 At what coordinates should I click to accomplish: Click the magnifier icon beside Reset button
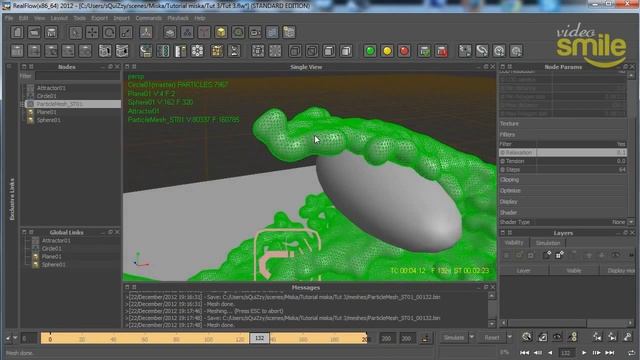(x=527, y=337)
